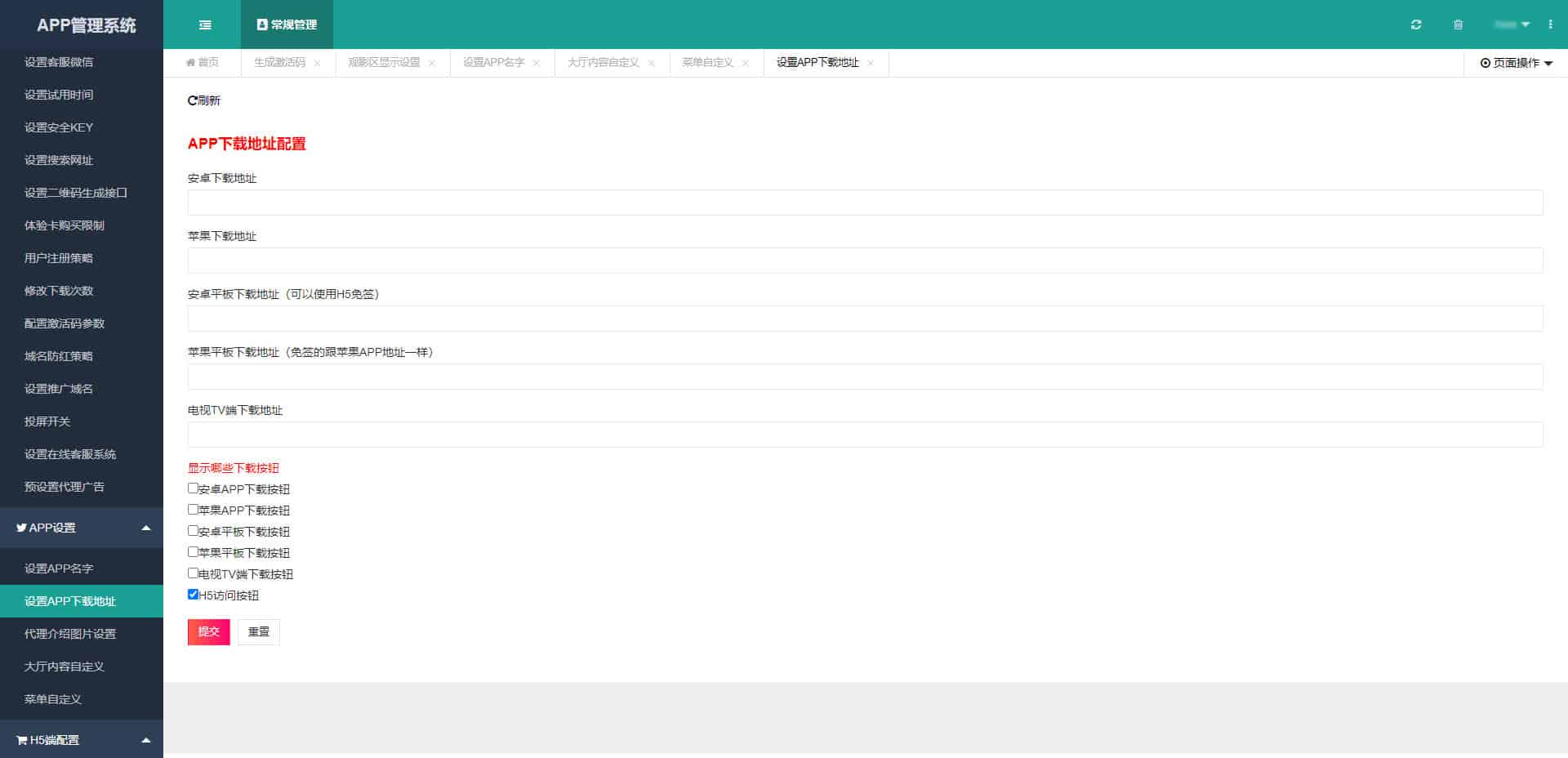Open the 页面操作 dropdown
1568x758 pixels.
point(1517,63)
